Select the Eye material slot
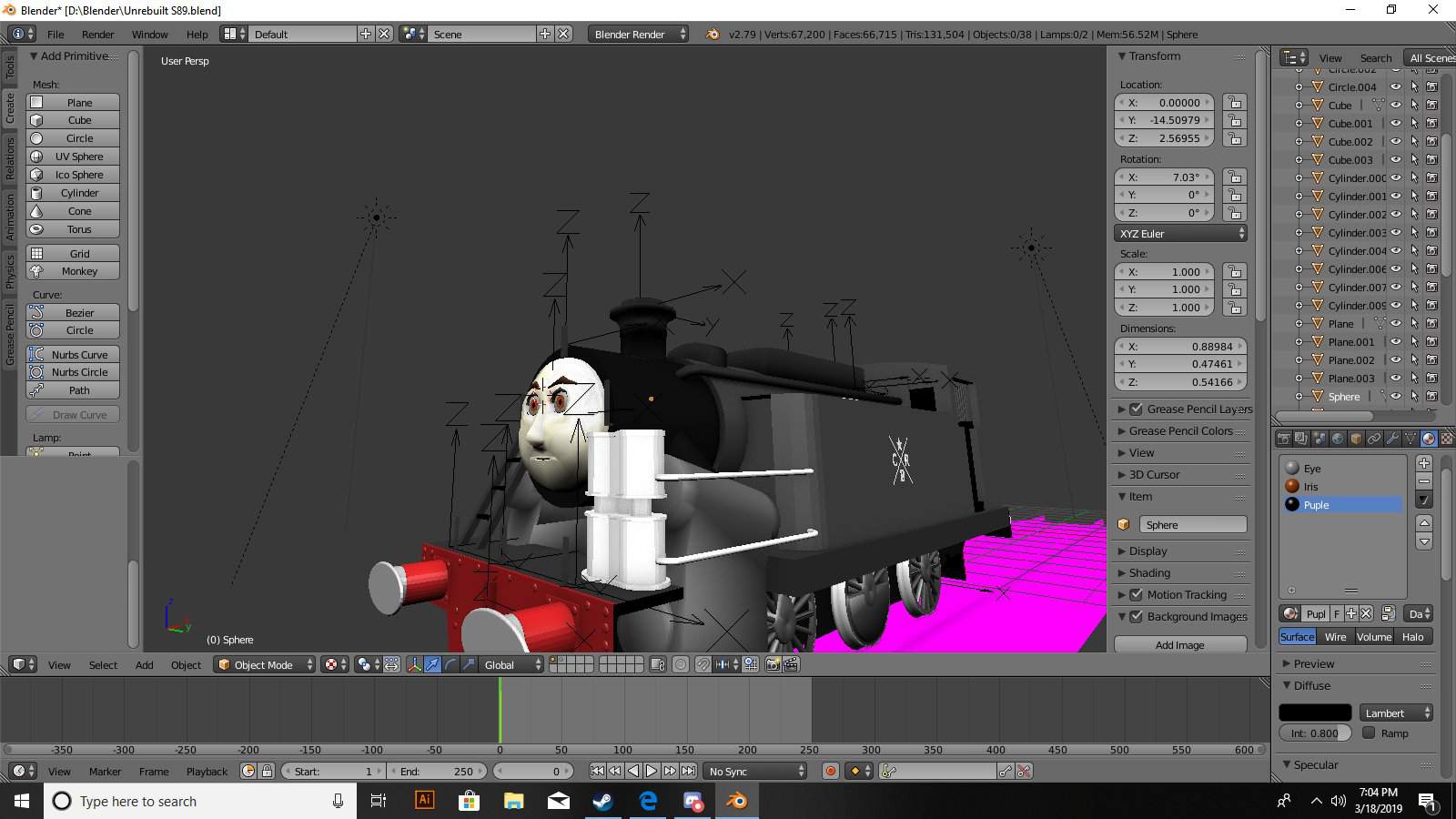The width and height of the screenshot is (1456, 819). 1342,468
